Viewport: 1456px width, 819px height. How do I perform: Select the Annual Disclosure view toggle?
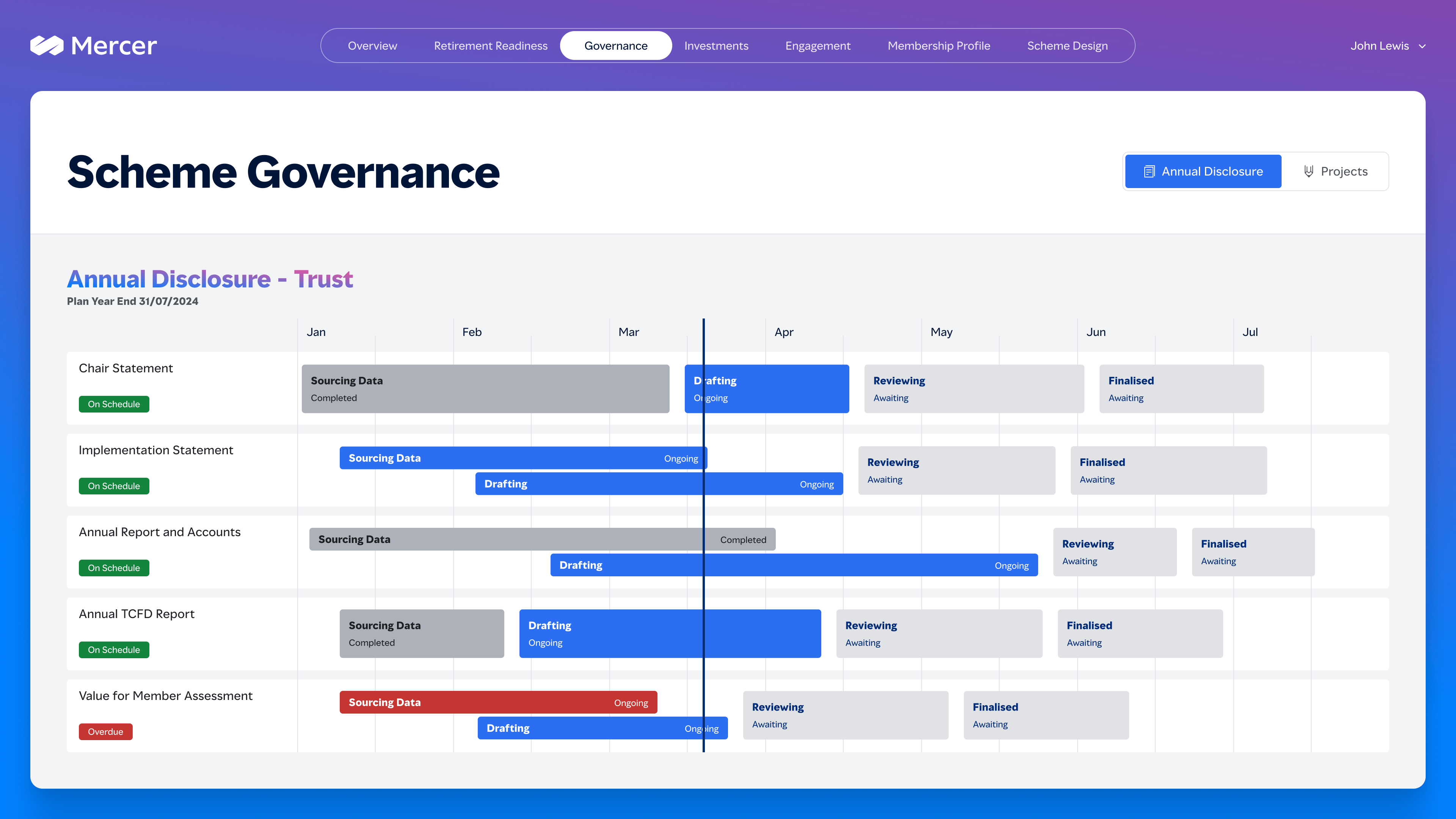click(x=1203, y=172)
